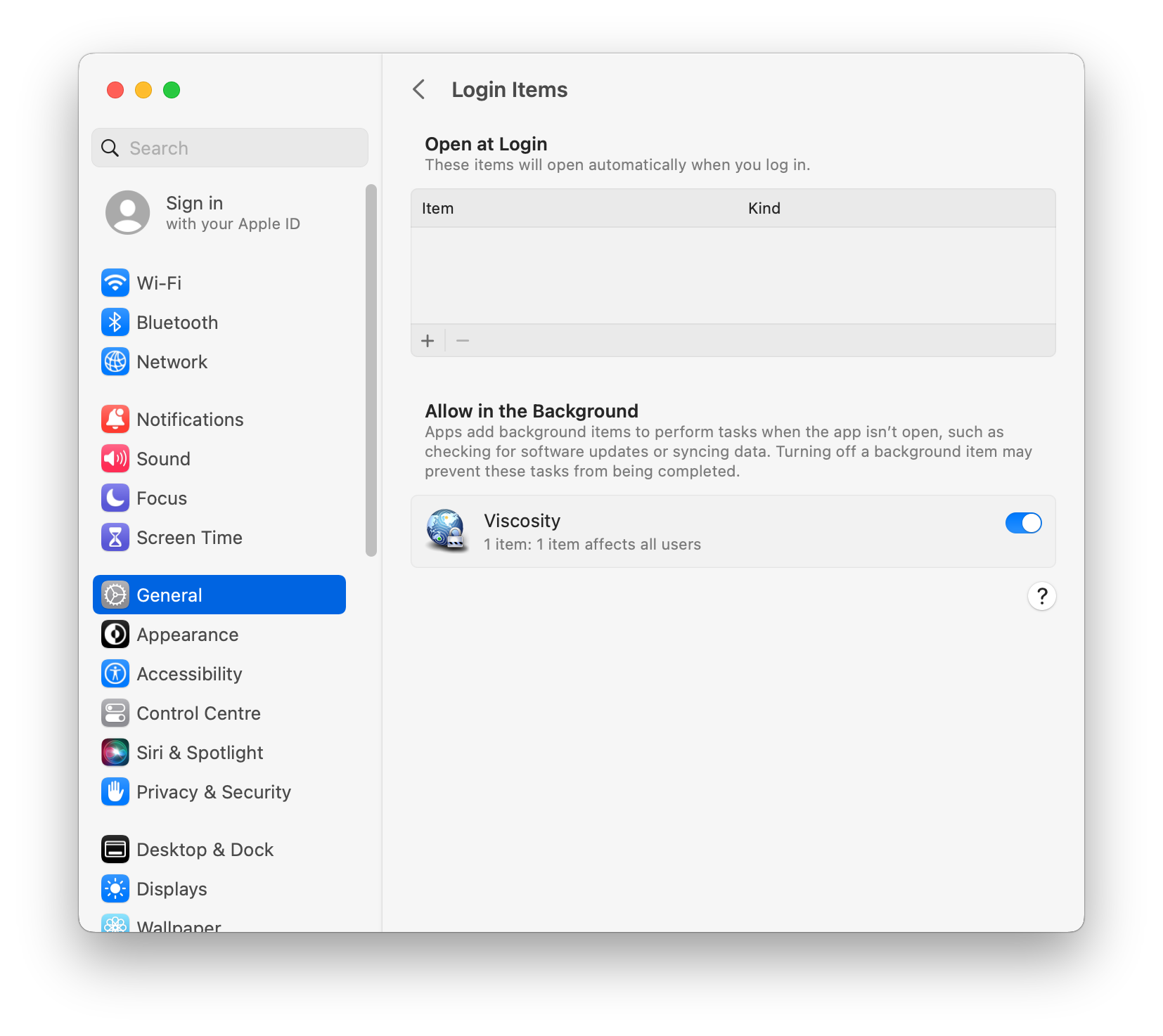1163x1036 pixels.
Task: Select Appearance label in sidebar
Action: tap(188, 635)
